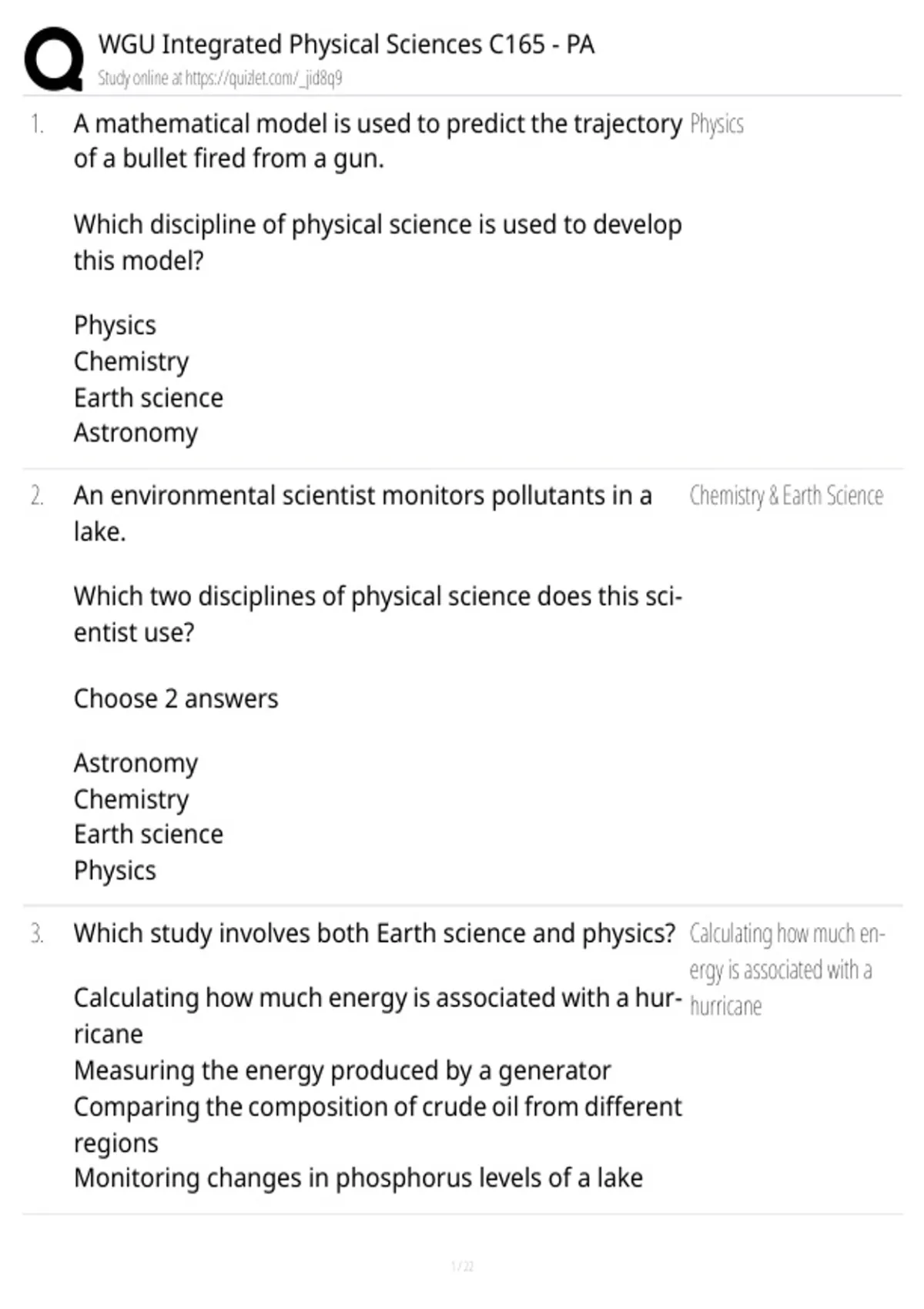The width and height of the screenshot is (924, 1309).
Task: Click the hurricane energy answer key for question 3
Action: click(787, 970)
